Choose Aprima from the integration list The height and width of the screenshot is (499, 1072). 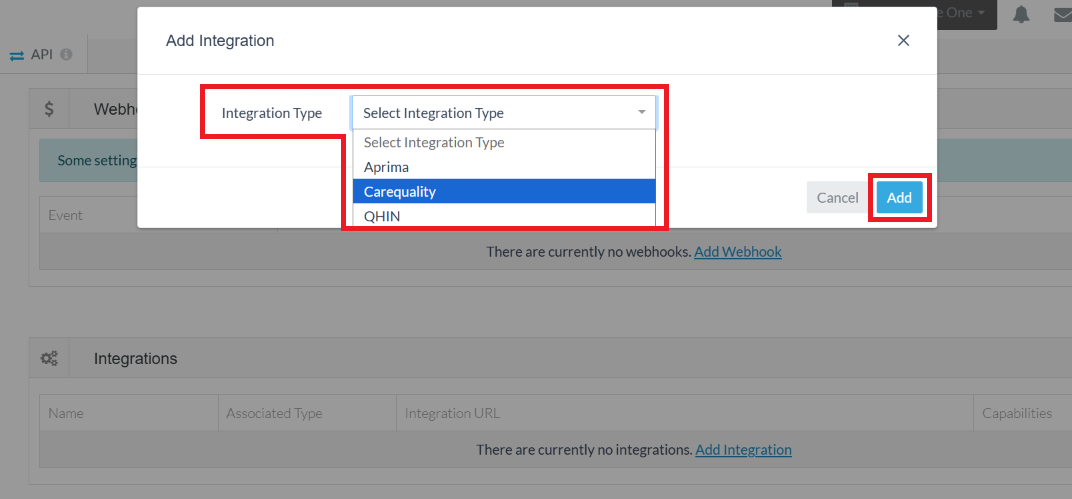(504, 167)
